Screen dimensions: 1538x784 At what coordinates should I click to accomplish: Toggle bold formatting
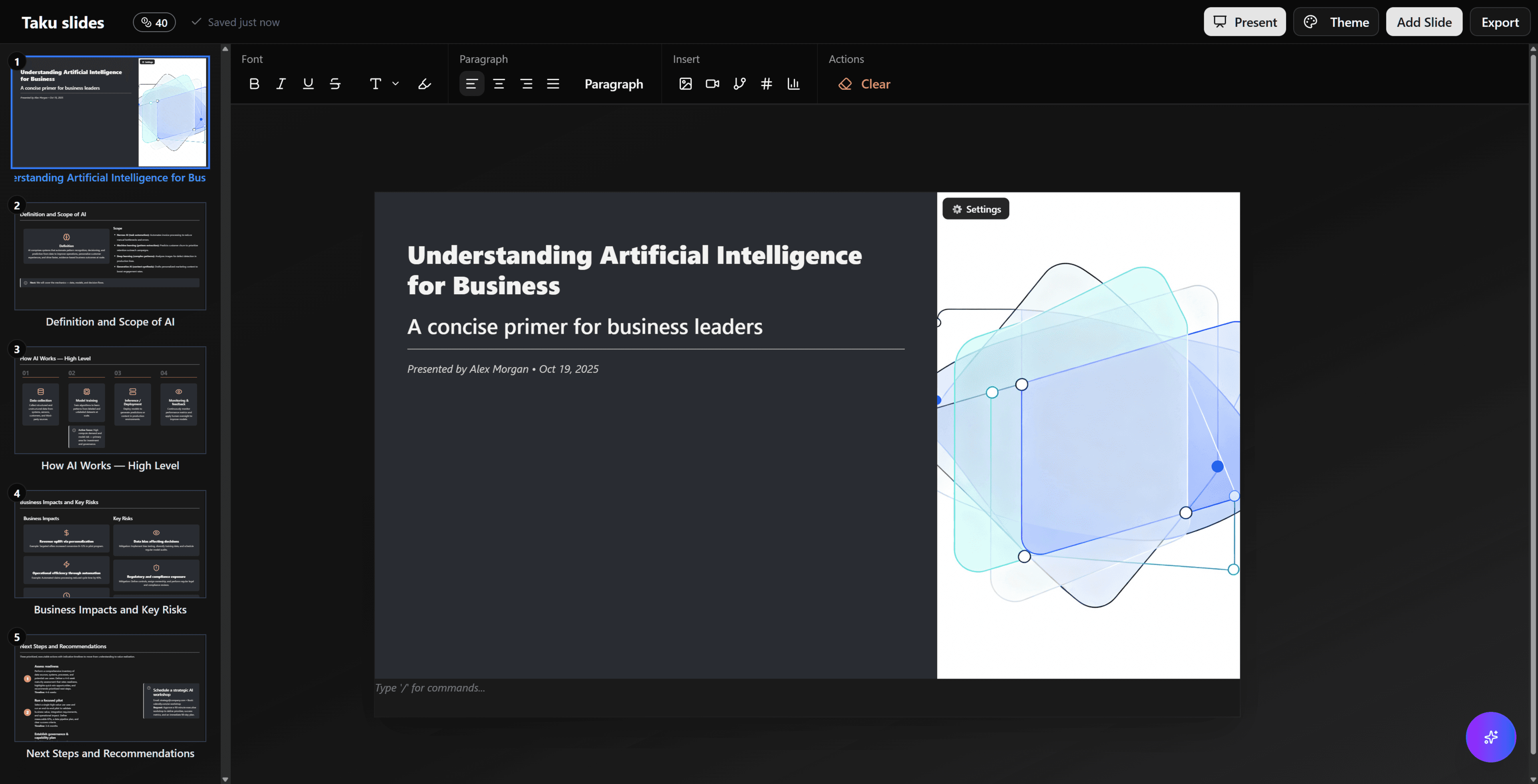254,84
